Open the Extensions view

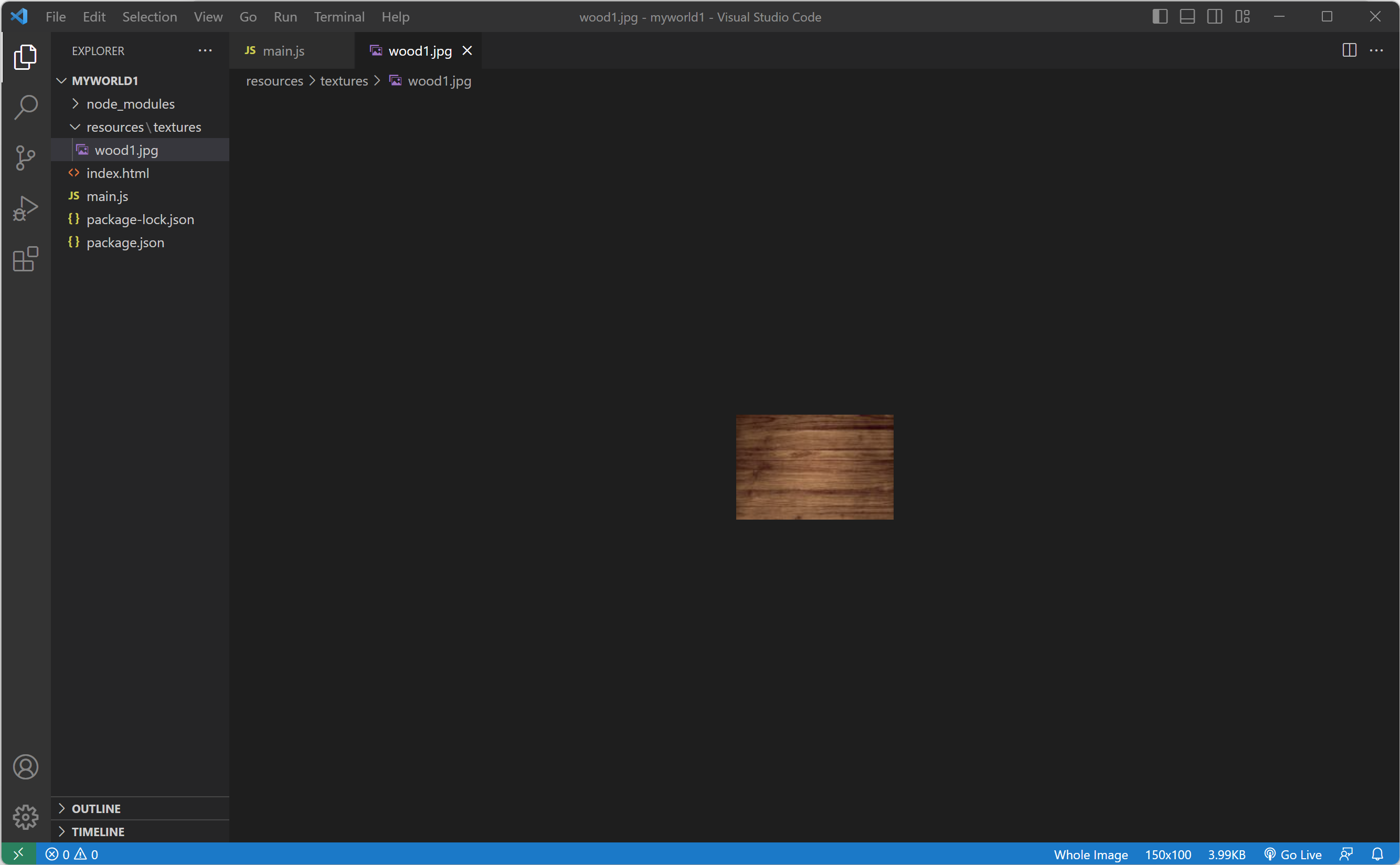coord(26,259)
